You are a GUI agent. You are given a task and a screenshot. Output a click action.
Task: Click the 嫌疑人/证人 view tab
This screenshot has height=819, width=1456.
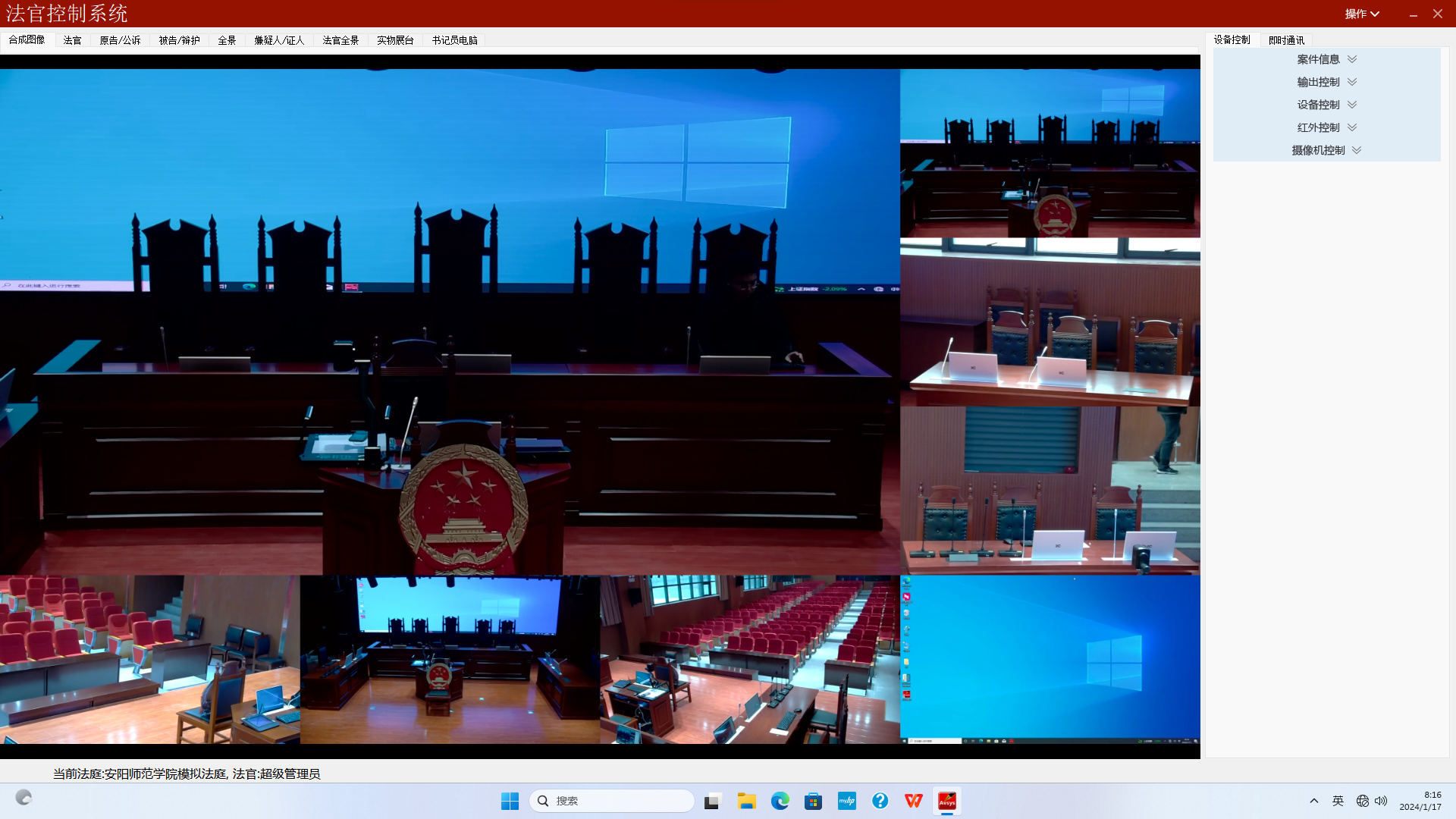279,40
